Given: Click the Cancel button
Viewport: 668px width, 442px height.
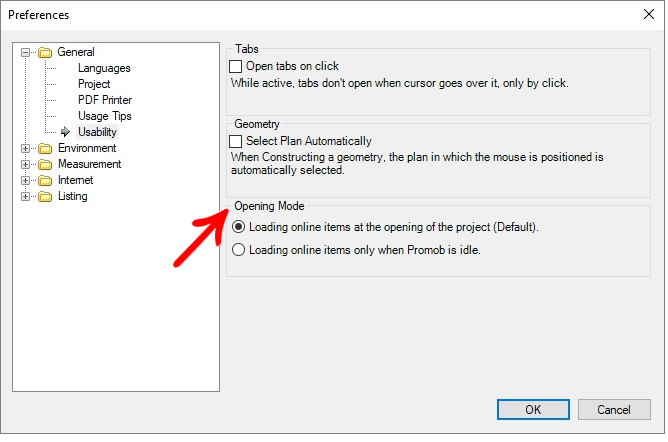Looking at the screenshot, I should (614, 410).
